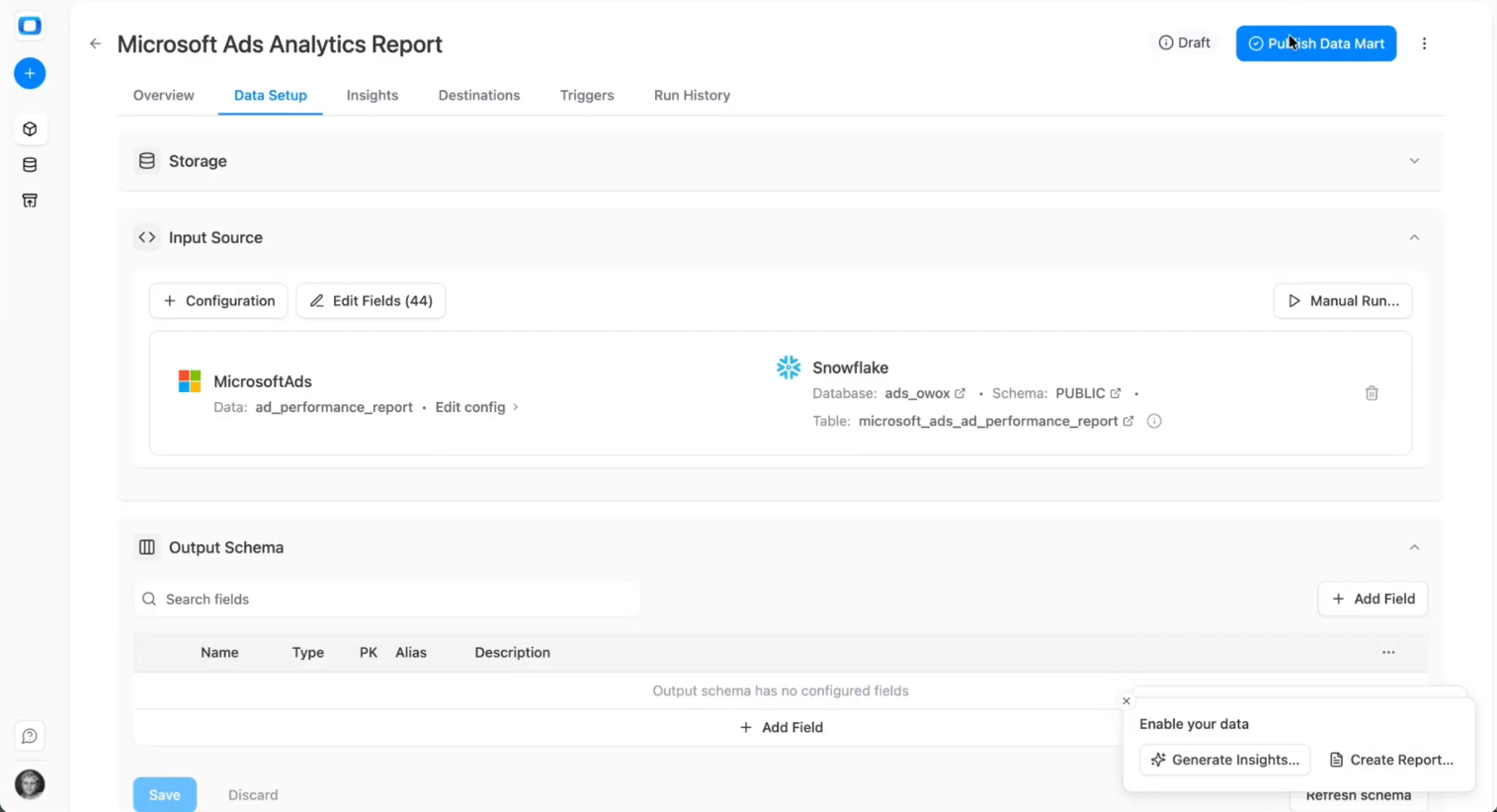Select the database icon in the sidebar
The height and width of the screenshot is (812, 1497).
tap(30, 165)
